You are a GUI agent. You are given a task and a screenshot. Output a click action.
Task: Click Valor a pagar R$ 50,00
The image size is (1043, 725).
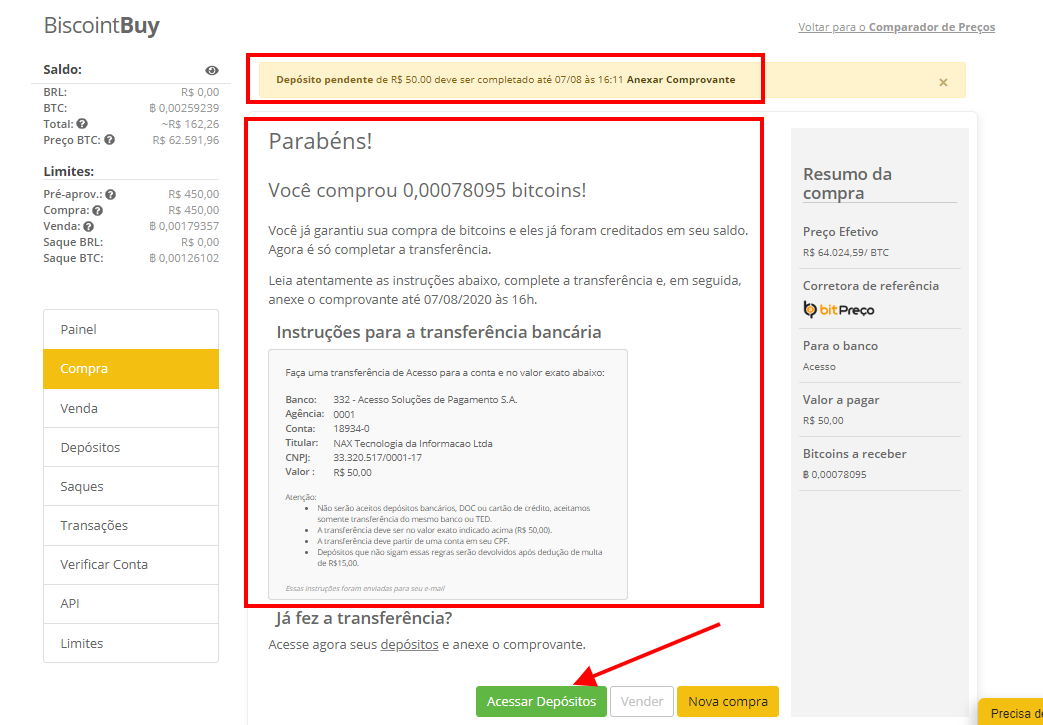click(x=823, y=420)
